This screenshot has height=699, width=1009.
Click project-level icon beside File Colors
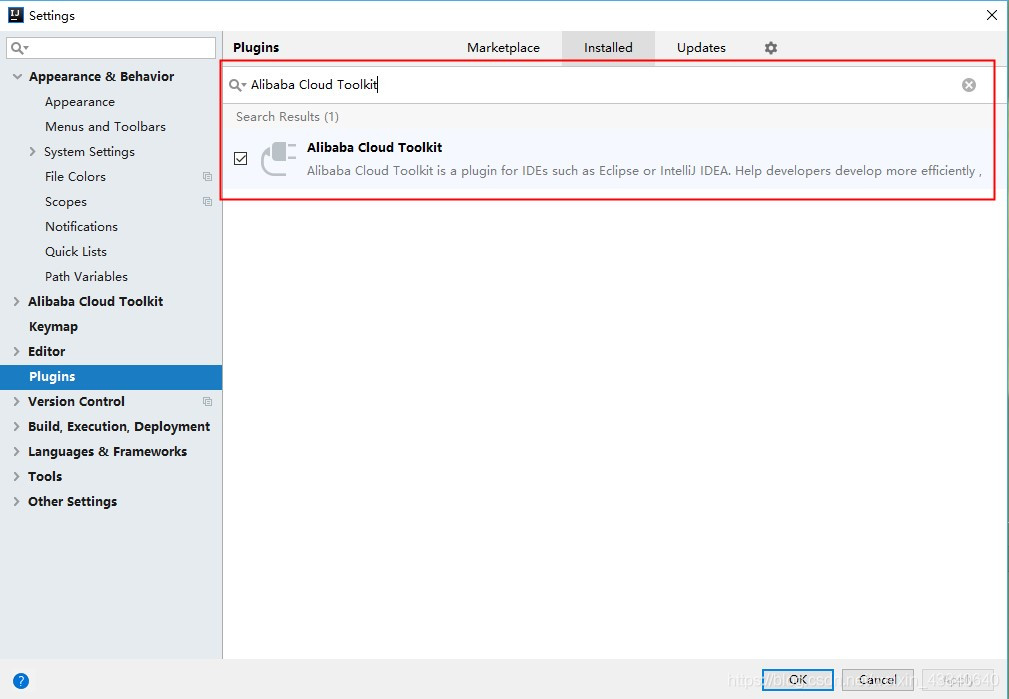pyautogui.click(x=207, y=176)
